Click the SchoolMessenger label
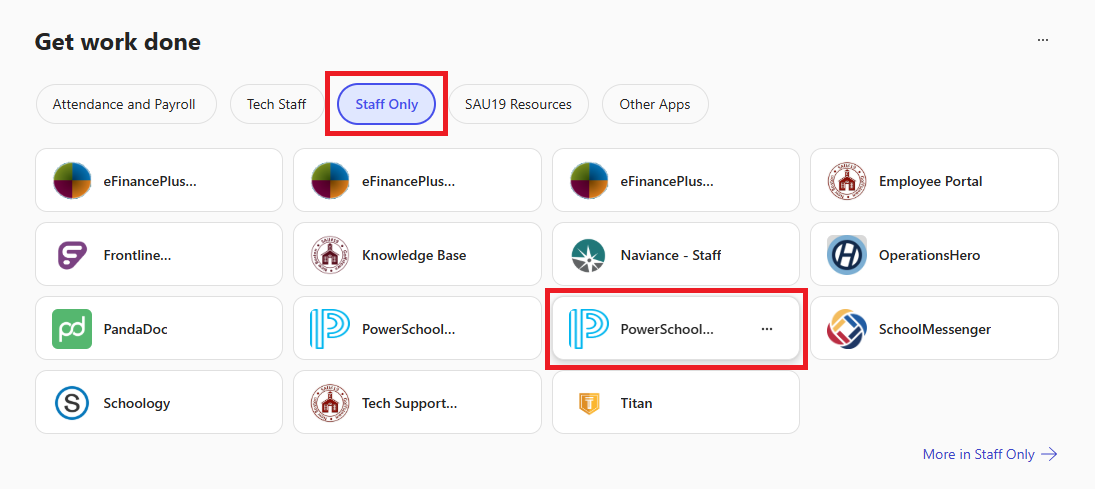Image resolution: width=1095 pixels, height=489 pixels. tap(934, 329)
